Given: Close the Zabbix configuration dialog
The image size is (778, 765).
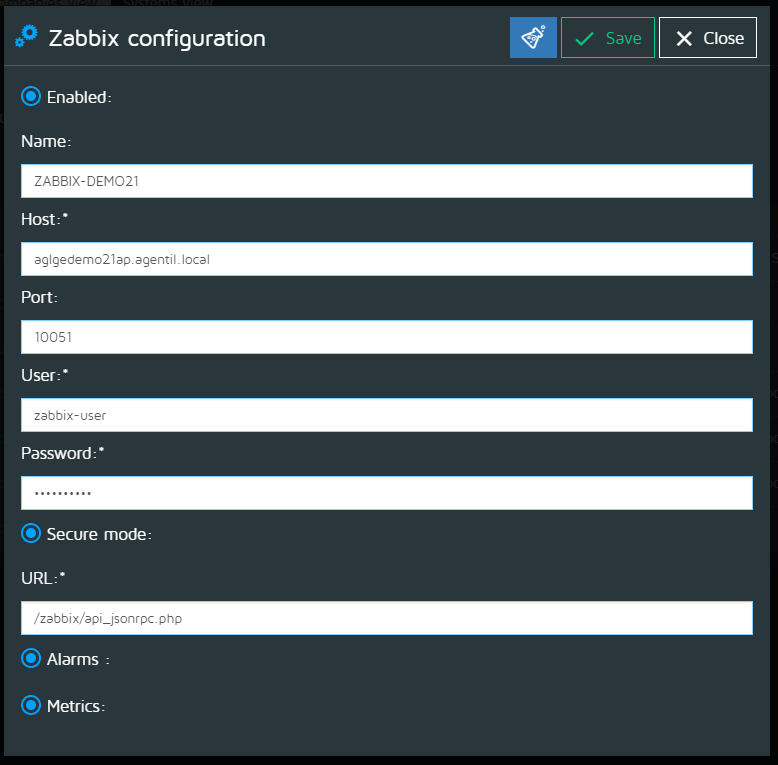Looking at the screenshot, I should (x=708, y=38).
